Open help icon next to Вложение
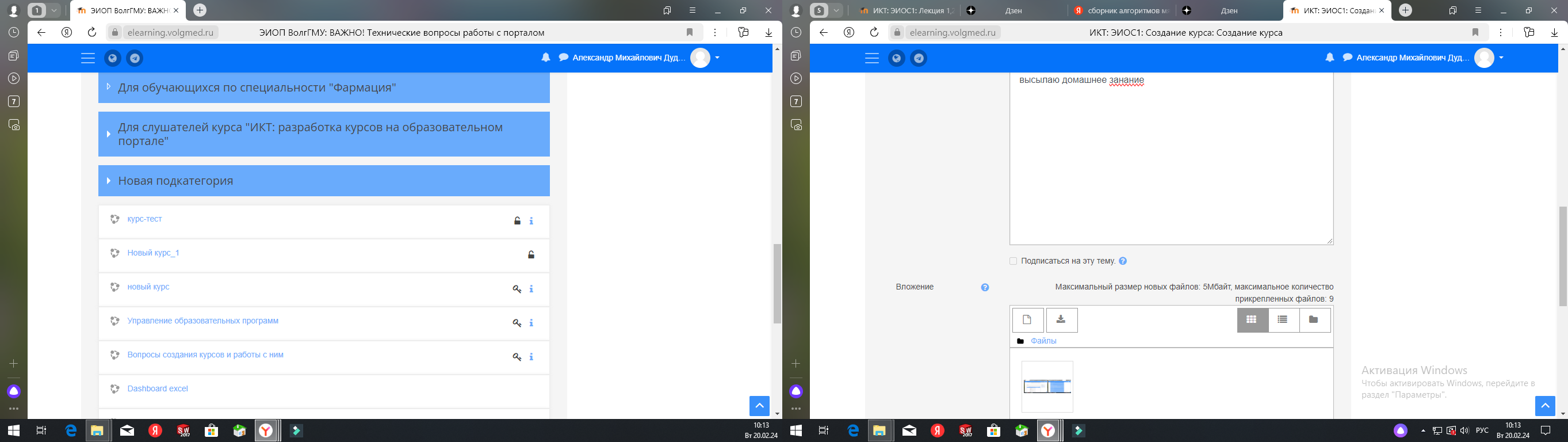Image resolution: width=1568 pixels, height=442 pixels. [985, 287]
